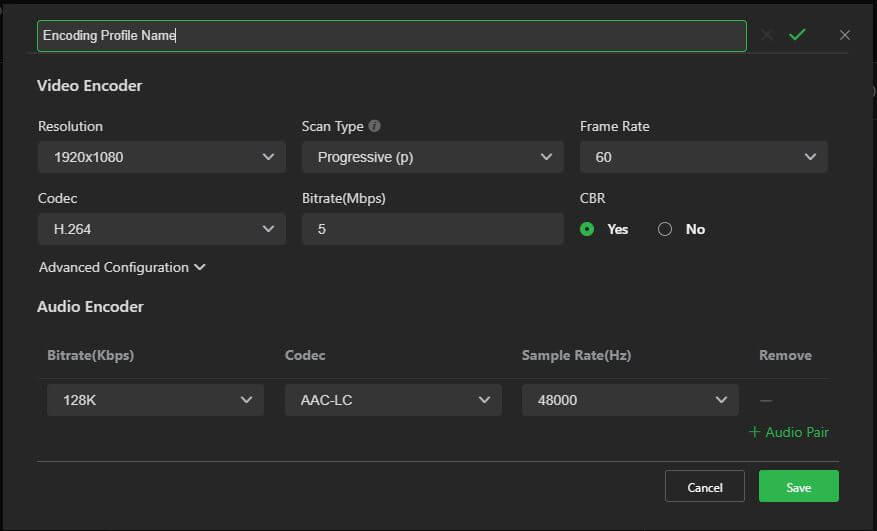Viewport: 877px width, 531px height.
Task: Open the AAC-LC audio codec dropdown
Action: [x=392, y=400]
